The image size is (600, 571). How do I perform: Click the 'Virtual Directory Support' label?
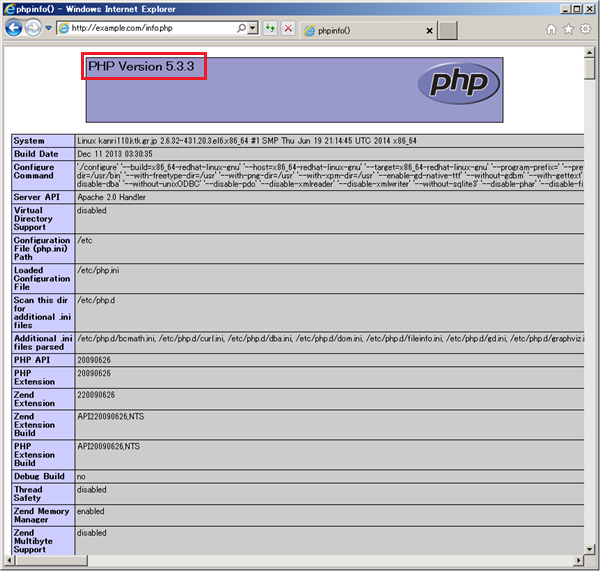click(x=33, y=219)
